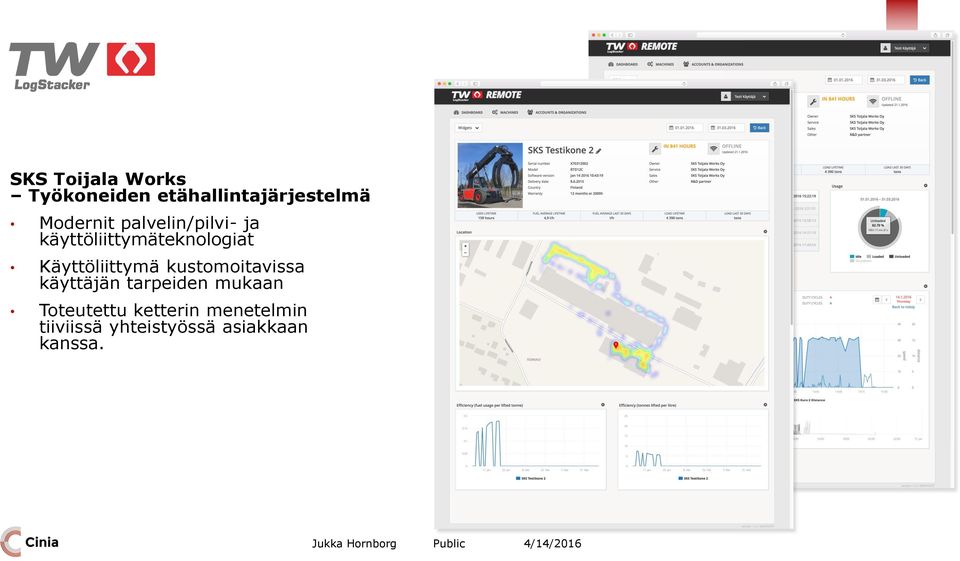This screenshot has height=561, width=960.
Task: Click the start date field in back window
Action: click(x=843, y=80)
